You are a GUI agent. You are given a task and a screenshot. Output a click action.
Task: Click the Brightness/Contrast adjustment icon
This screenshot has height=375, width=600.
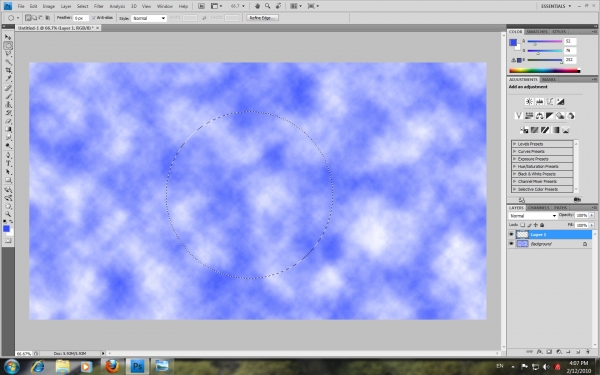529,101
